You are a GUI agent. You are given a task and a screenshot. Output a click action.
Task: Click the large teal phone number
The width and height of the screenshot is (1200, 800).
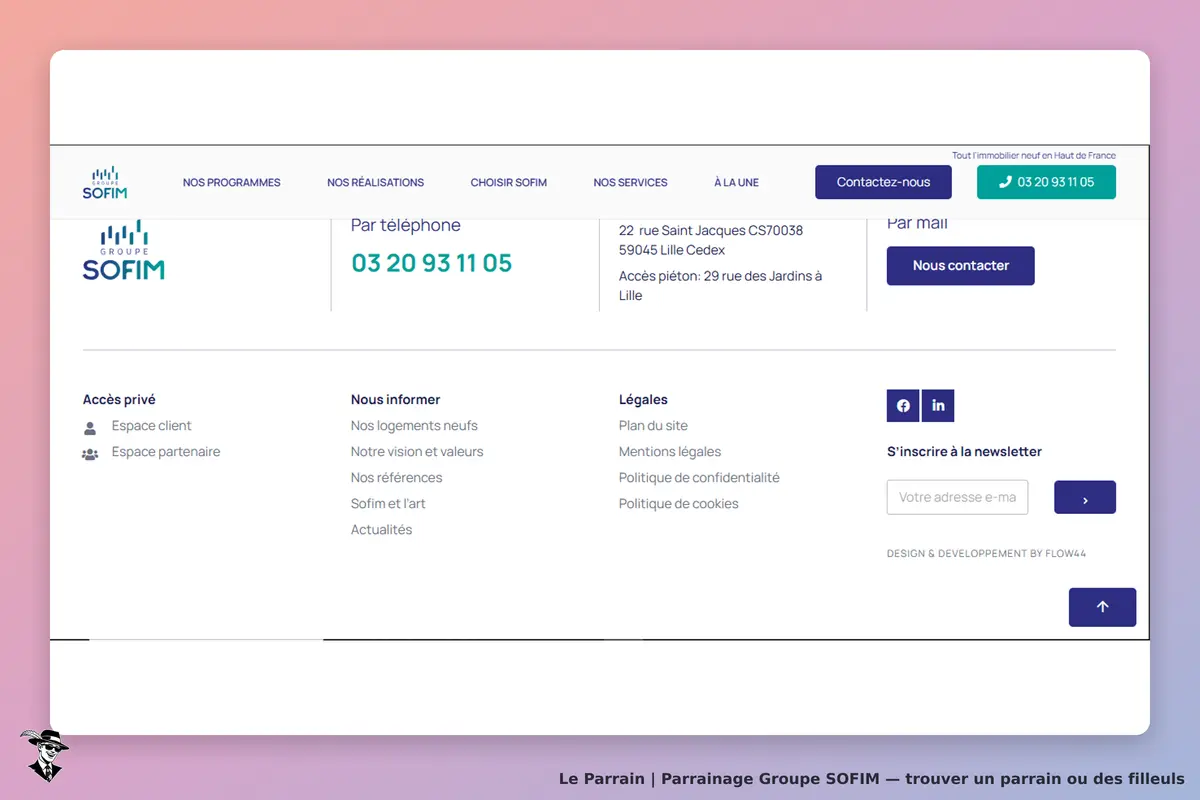click(x=432, y=263)
